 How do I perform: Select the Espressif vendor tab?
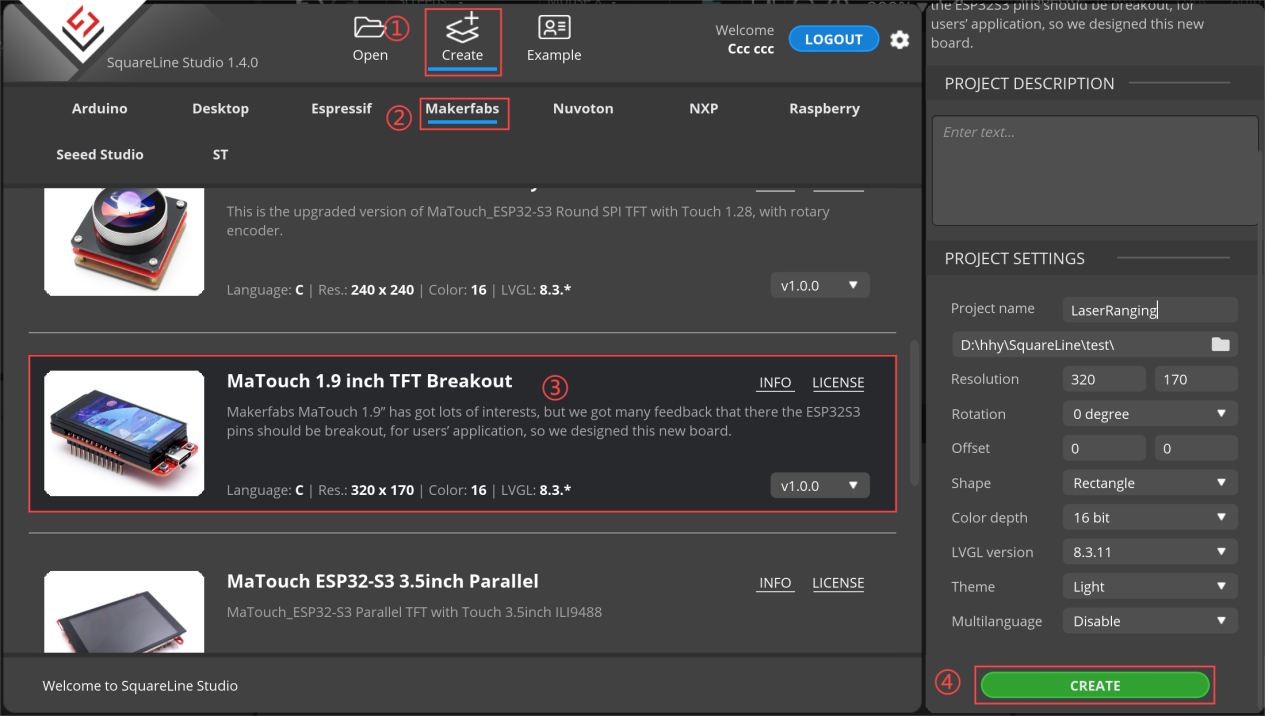(341, 108)
